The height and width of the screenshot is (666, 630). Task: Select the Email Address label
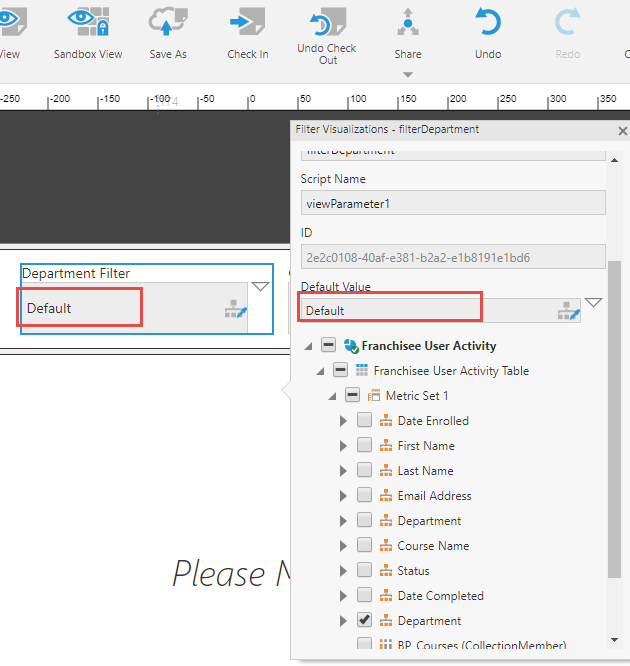tap(434, 496)
